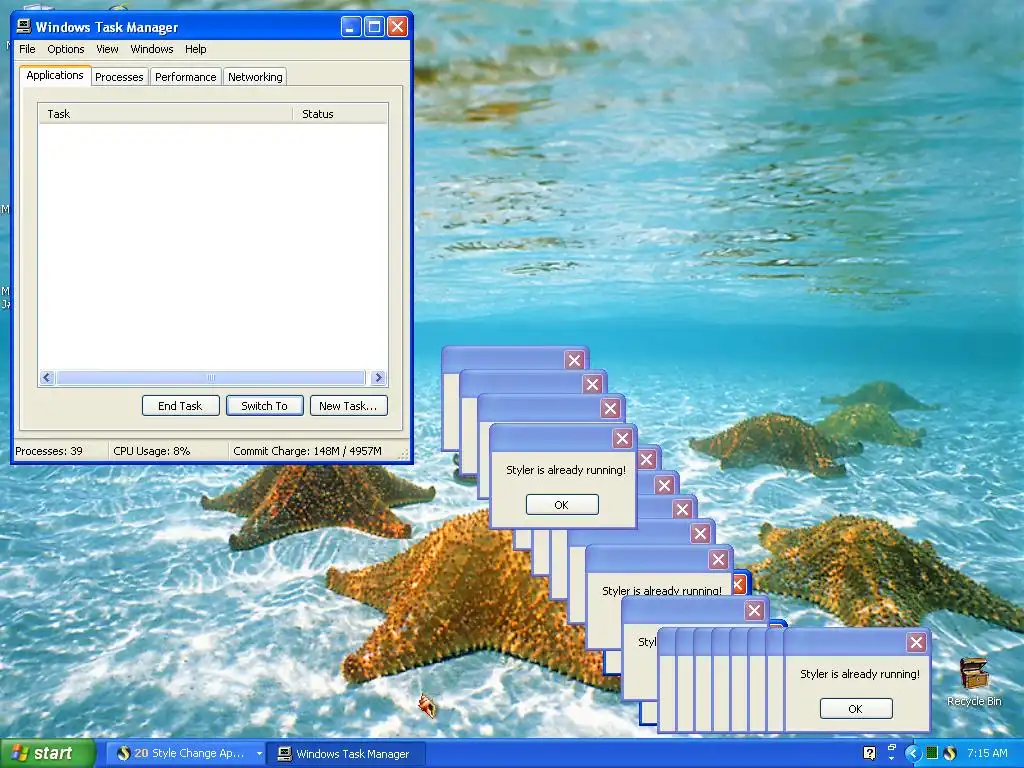Click the 'CPU Usage: 8%' status text
This screenshot has width=1024, height=768.
152,451
